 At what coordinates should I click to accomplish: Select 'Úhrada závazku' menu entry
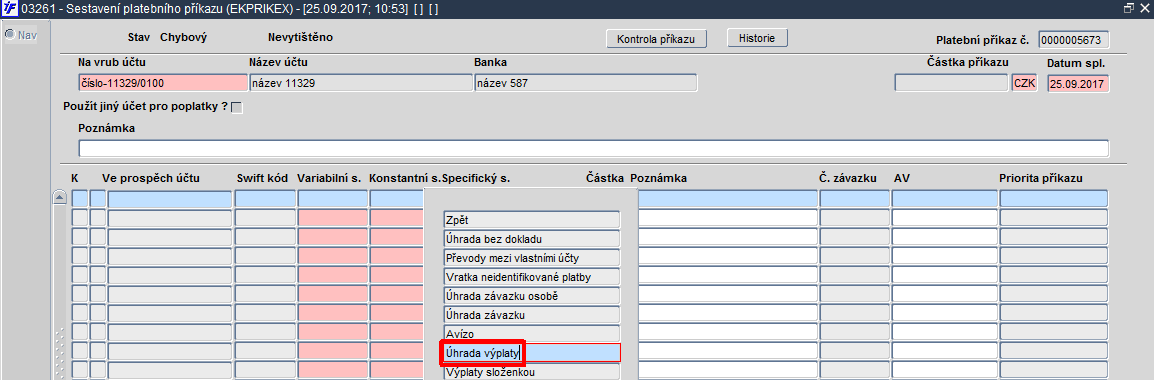point(531,315)
